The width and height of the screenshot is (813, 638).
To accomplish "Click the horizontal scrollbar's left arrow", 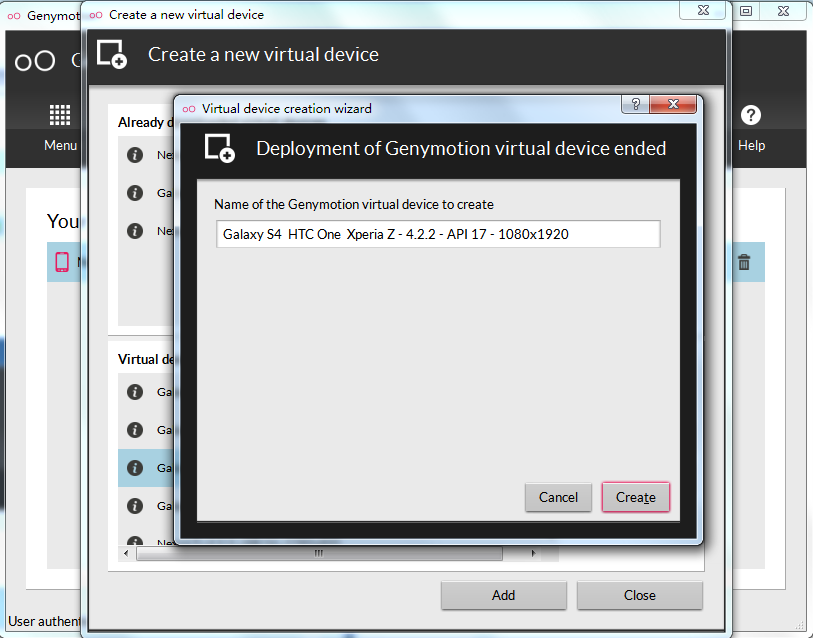I will (126, 553).
